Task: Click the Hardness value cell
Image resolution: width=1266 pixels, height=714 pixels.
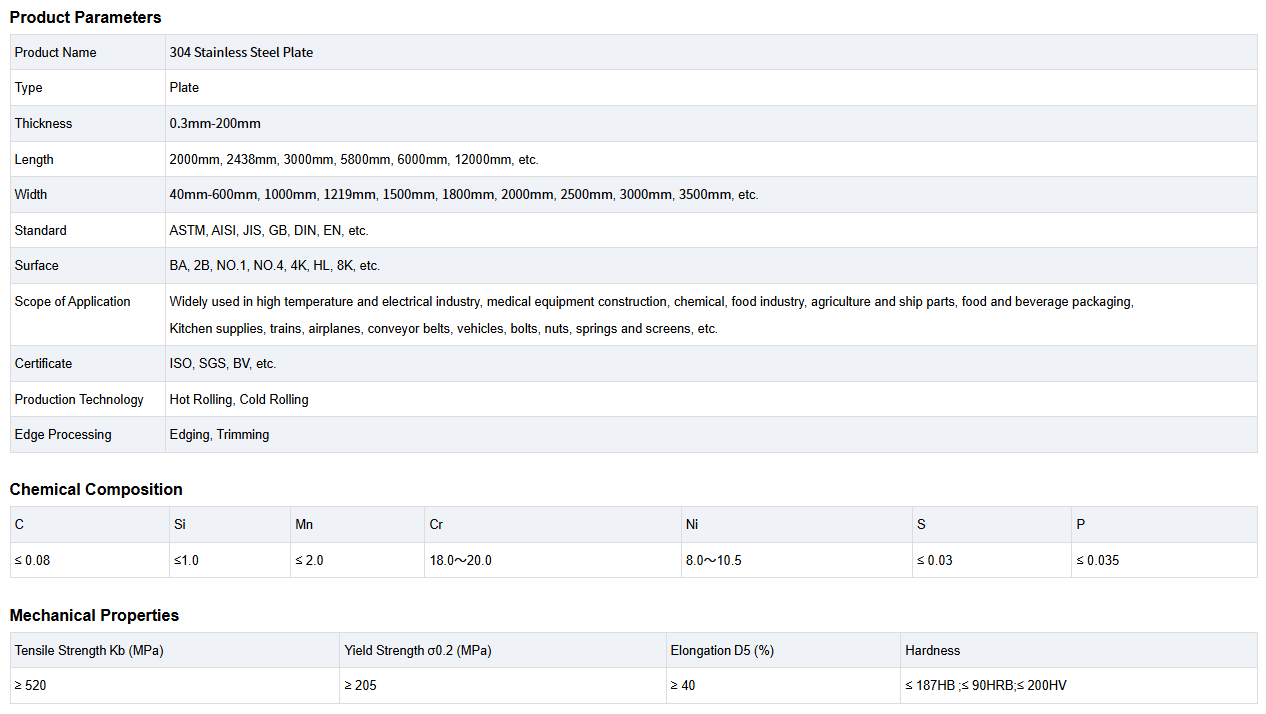Action: point(986,685)
